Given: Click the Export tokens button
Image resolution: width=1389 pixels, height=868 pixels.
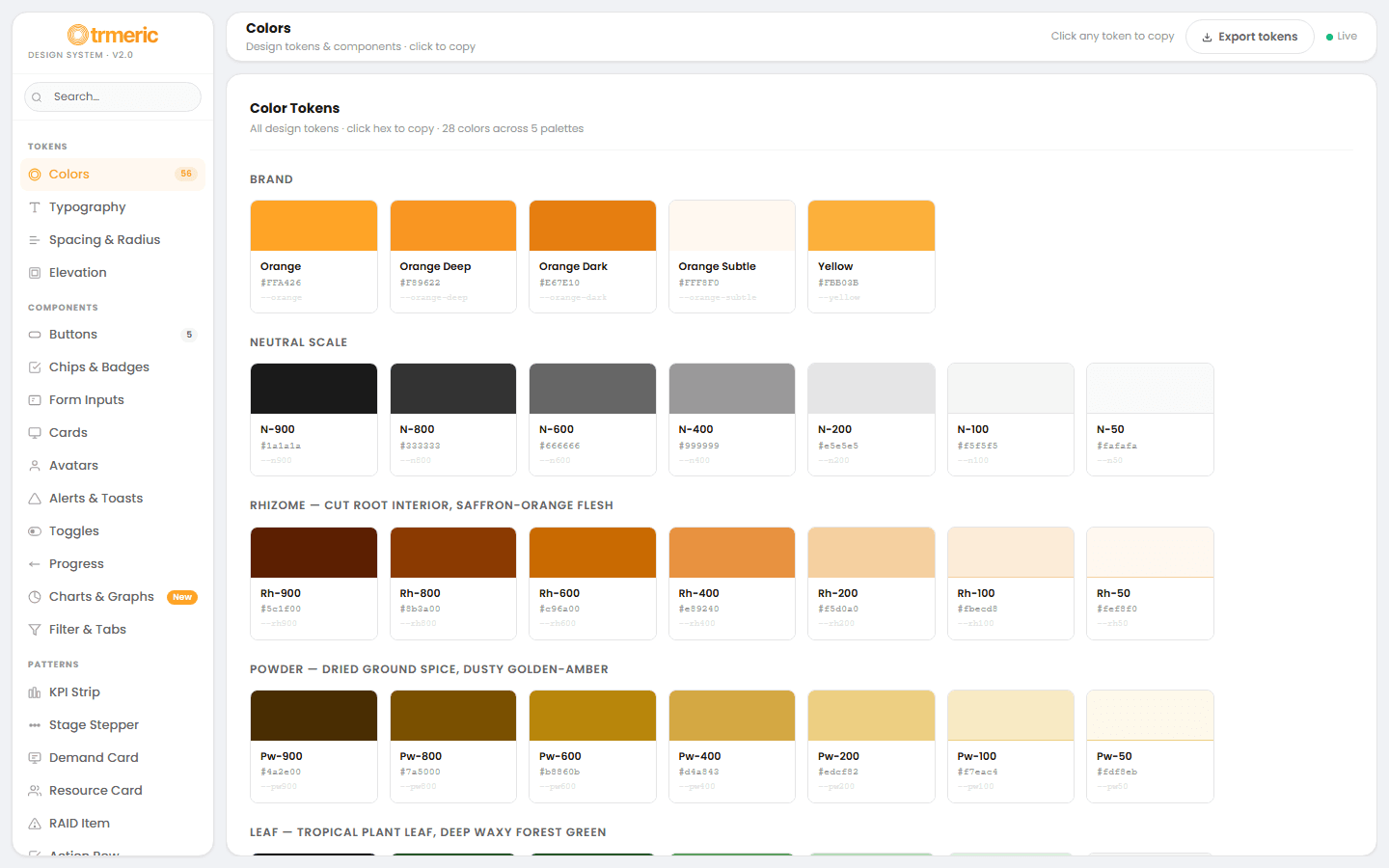Looking at the screenshot, I should tap(1249, 37).
